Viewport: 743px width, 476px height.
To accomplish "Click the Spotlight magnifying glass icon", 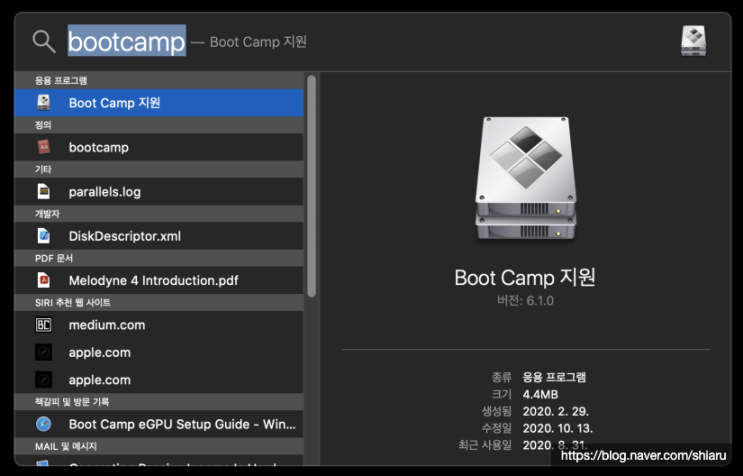I will pos(44,42).
